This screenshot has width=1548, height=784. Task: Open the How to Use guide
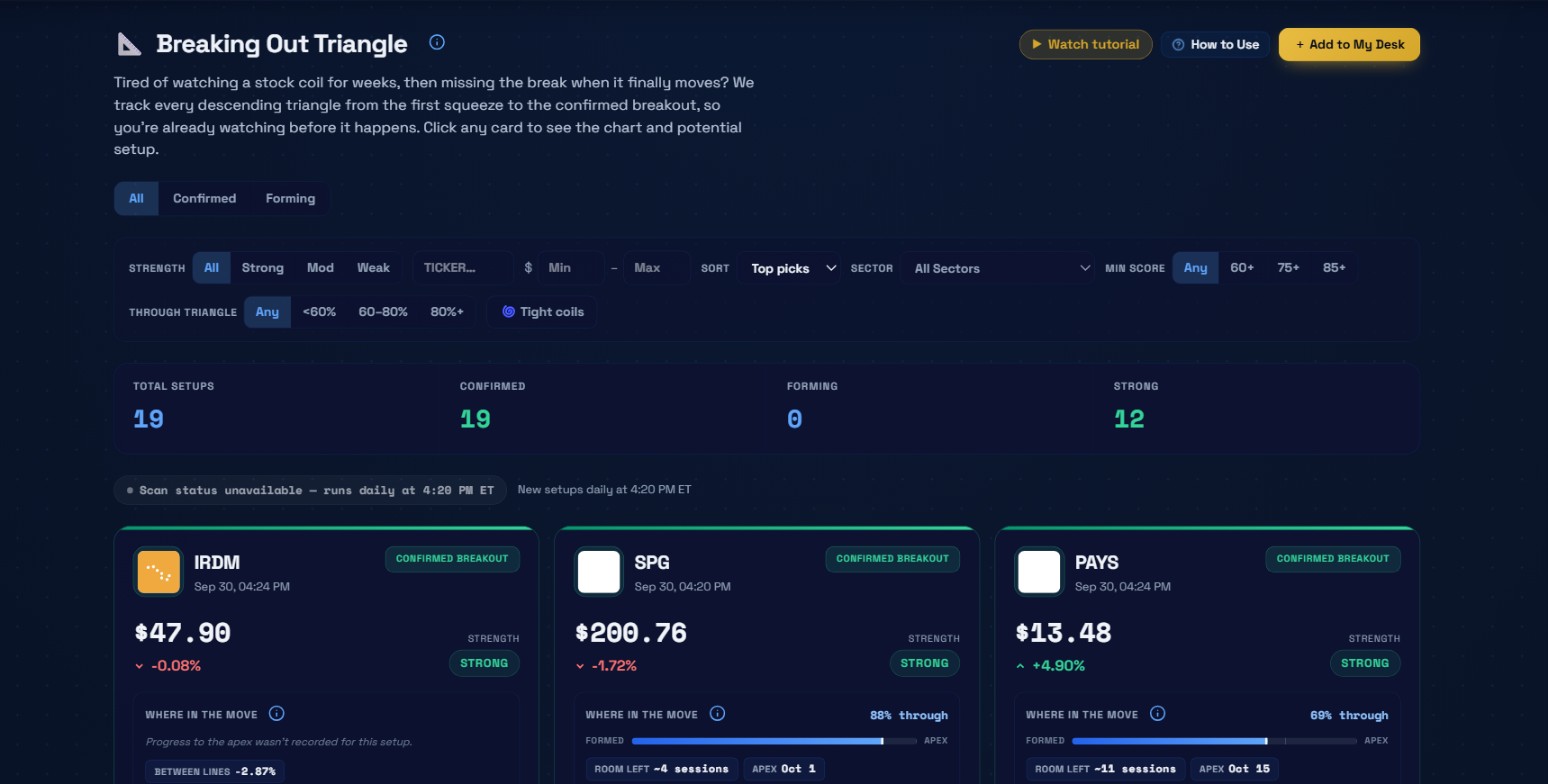tap(1216, 45)
